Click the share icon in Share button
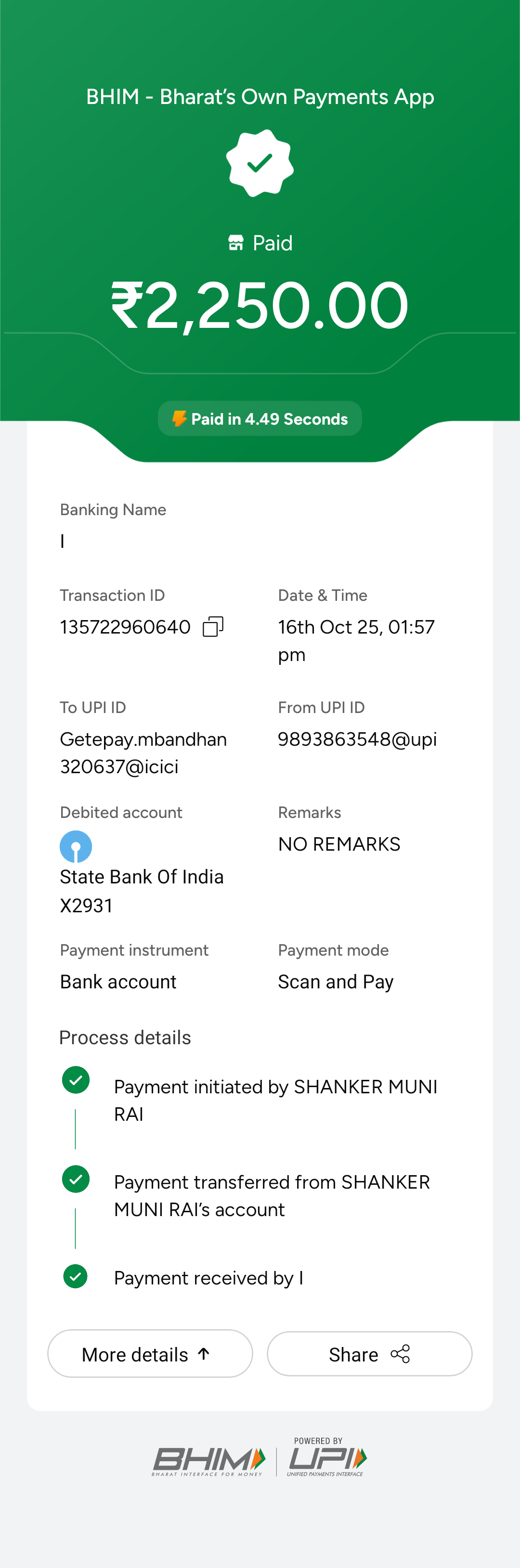Screen dimensions: 520x1568 (x=400, y=1354)
